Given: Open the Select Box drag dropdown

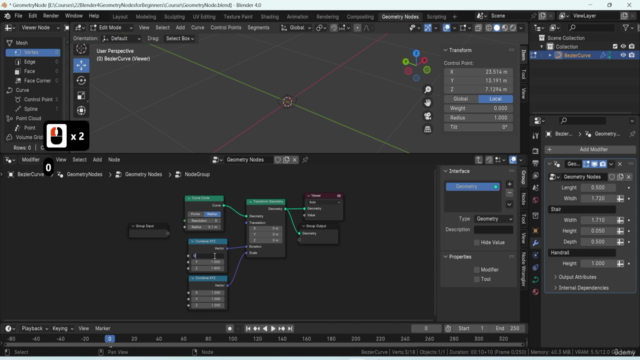Looking at the screenshot, I should [x=180, y=38].
